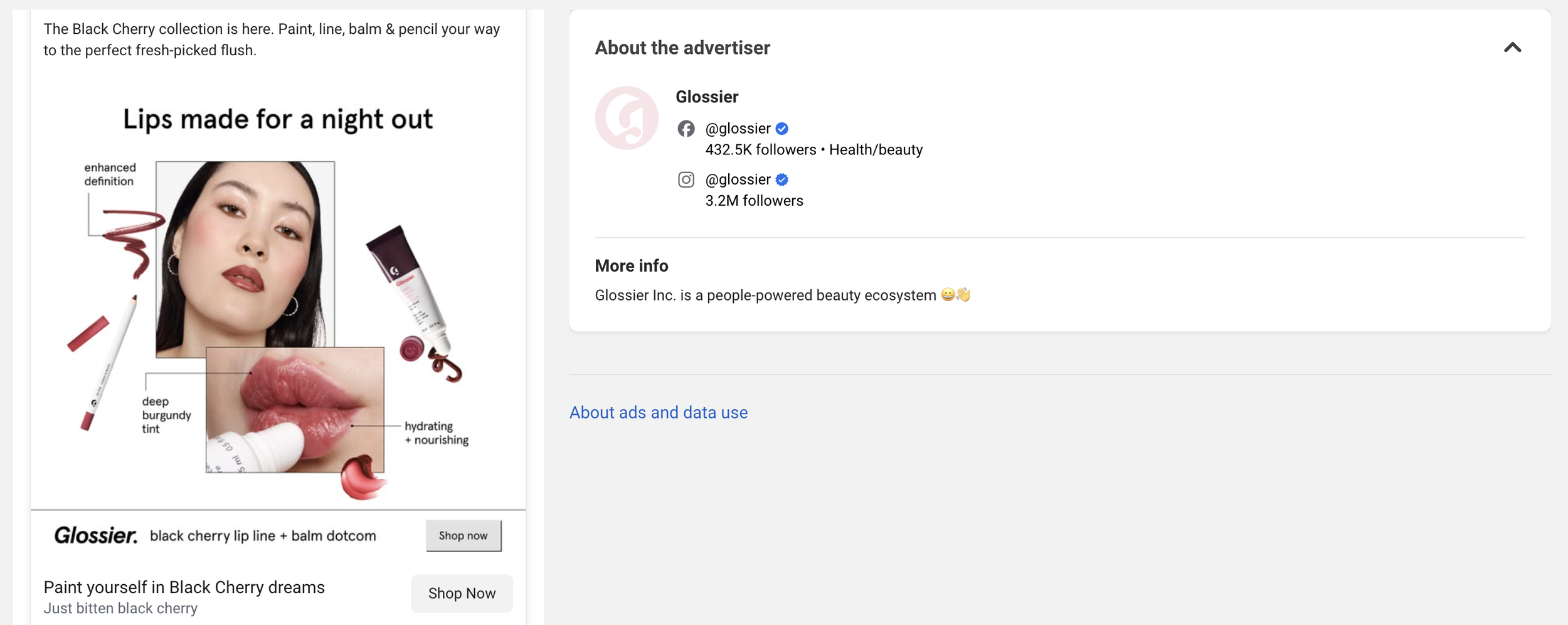Collapse the About the advertiser section

click(1512, 48)
